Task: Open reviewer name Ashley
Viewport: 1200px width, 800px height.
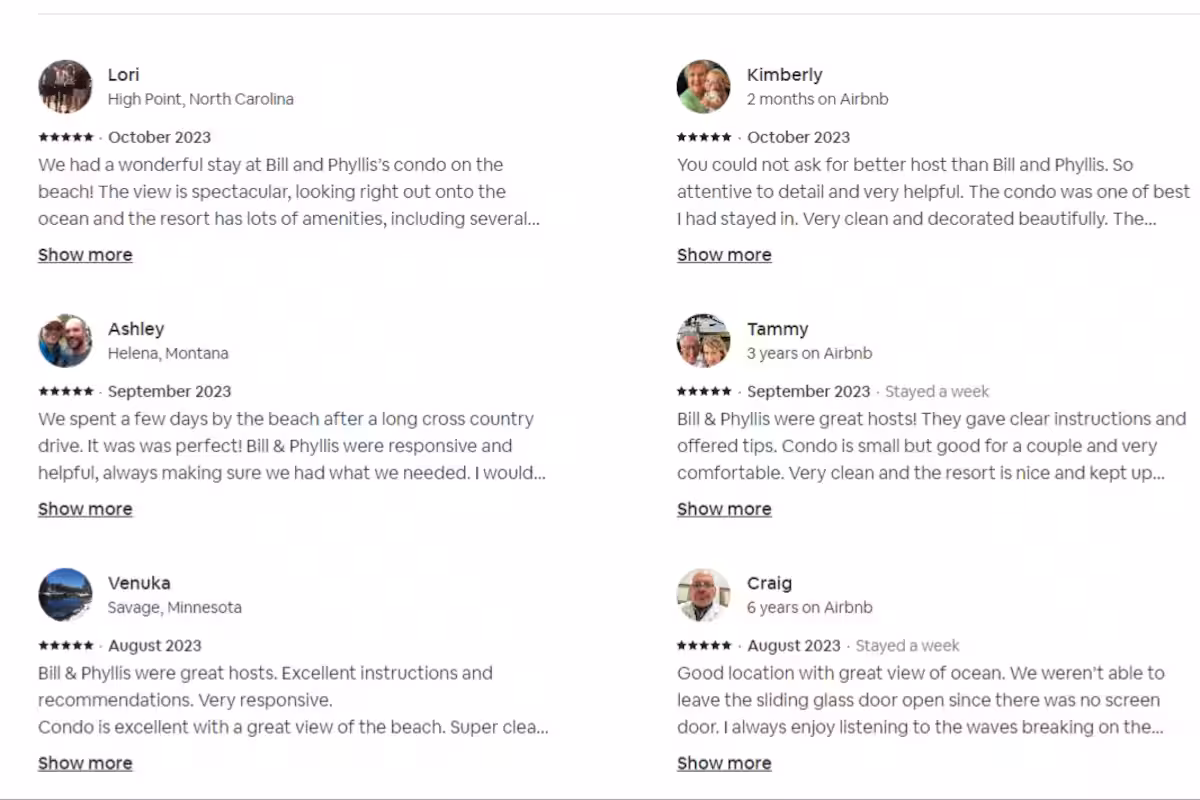Action: pyautogui.click(x=136, y=329)
